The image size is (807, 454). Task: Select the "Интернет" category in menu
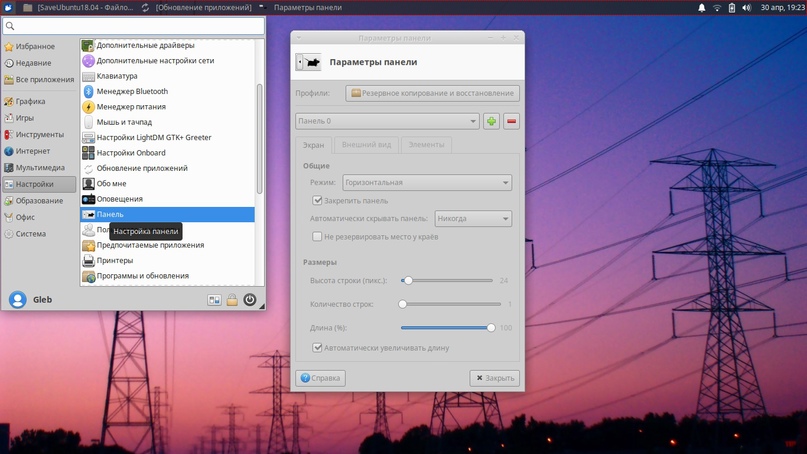coord(33,151)
